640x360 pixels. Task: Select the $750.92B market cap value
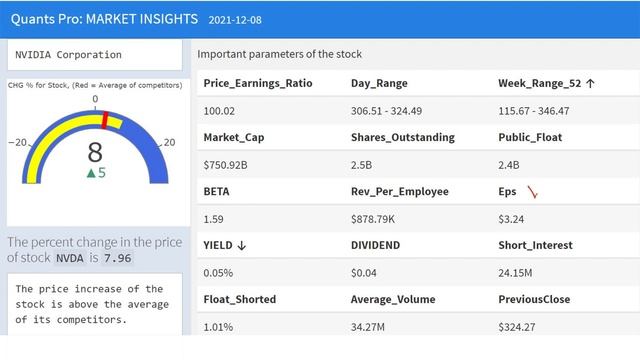[x=226, y=165]
